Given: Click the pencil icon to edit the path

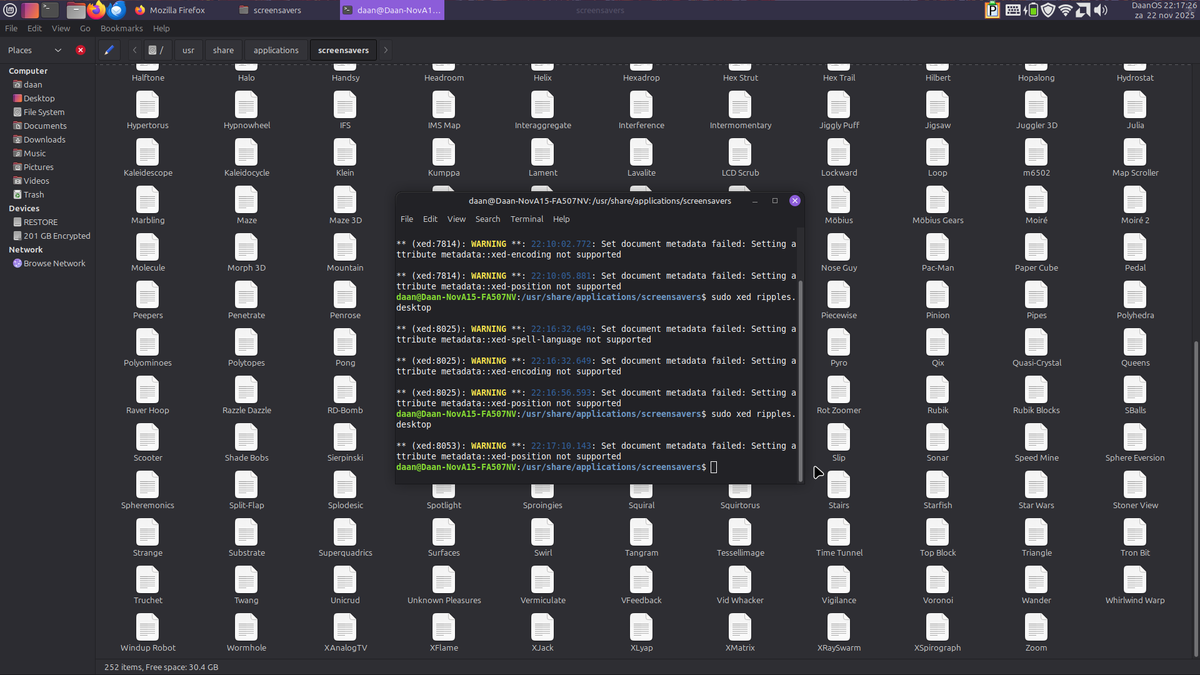Looking at the screenshot, I should click(109, 48).
